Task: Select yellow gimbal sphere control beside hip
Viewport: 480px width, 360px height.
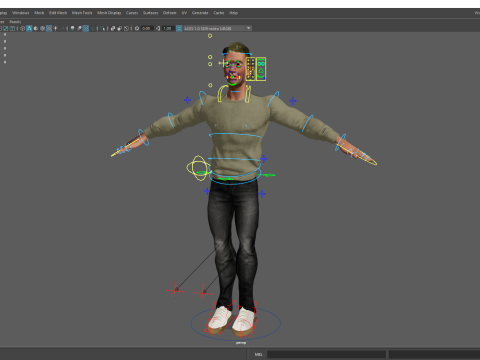Action: coord(198,168)
